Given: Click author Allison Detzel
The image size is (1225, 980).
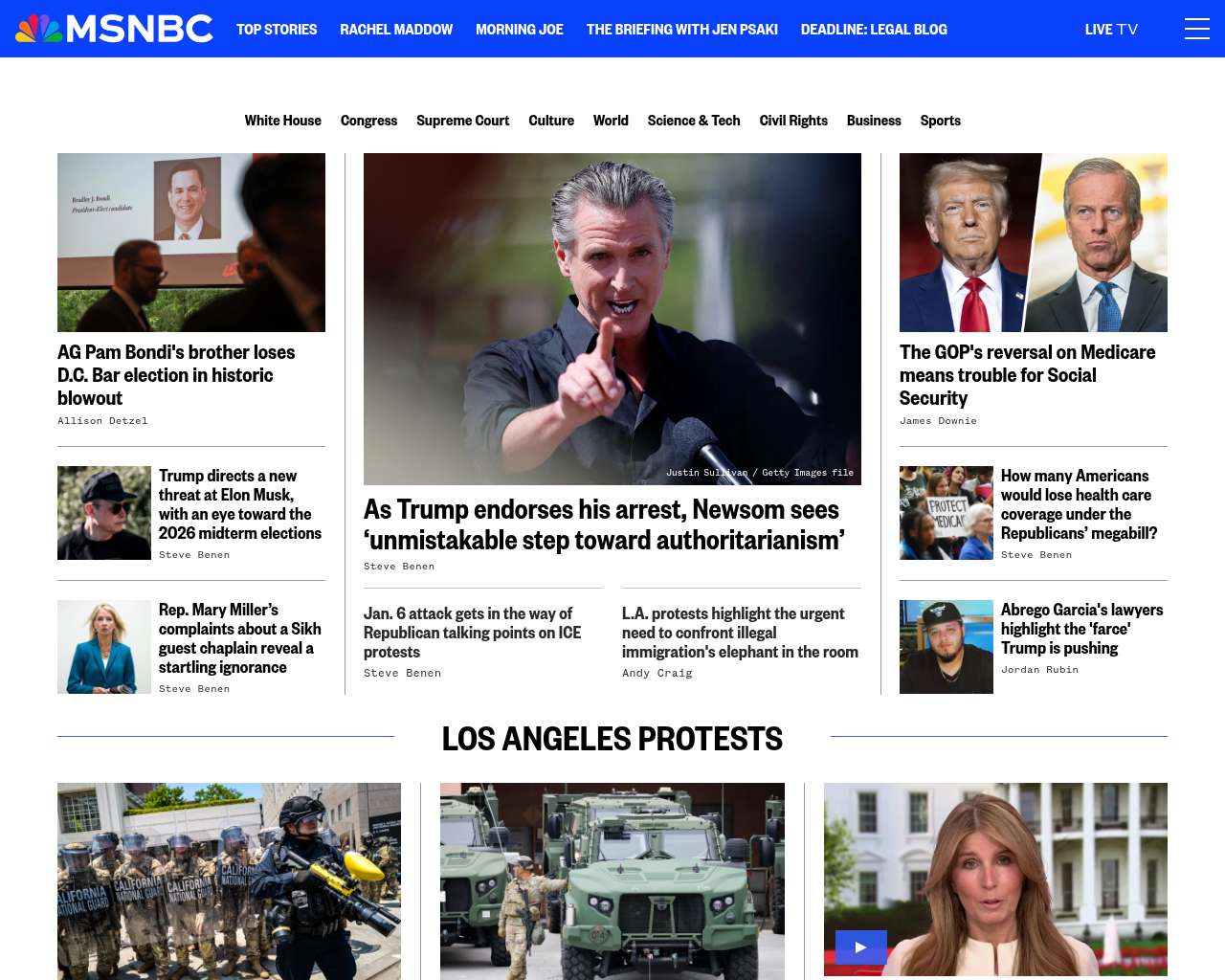Looking at the screenshot, I should 102,421.
